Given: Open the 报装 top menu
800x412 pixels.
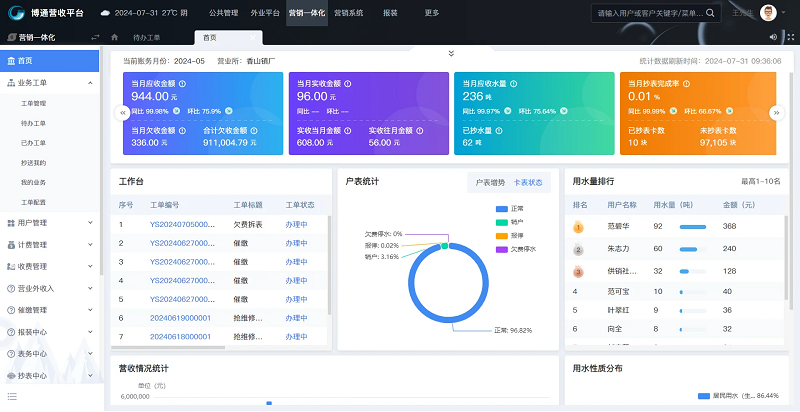Looking at the screenshot, I should click(x=390, y=13).
